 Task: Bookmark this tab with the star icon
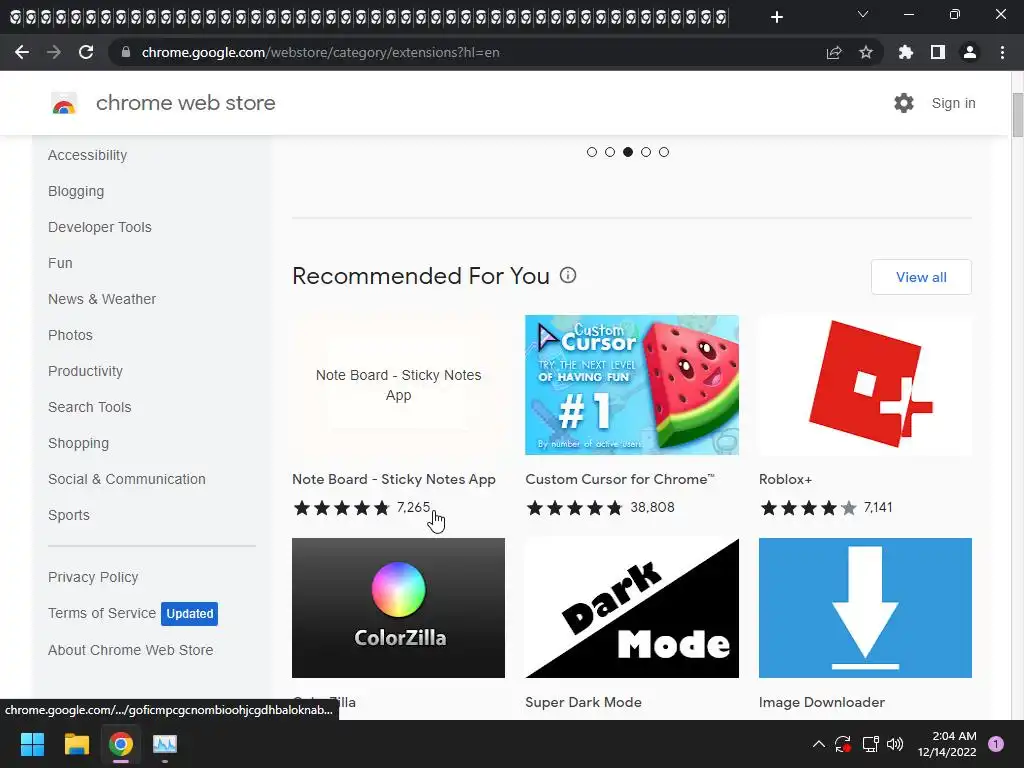[x=866, y=52]
